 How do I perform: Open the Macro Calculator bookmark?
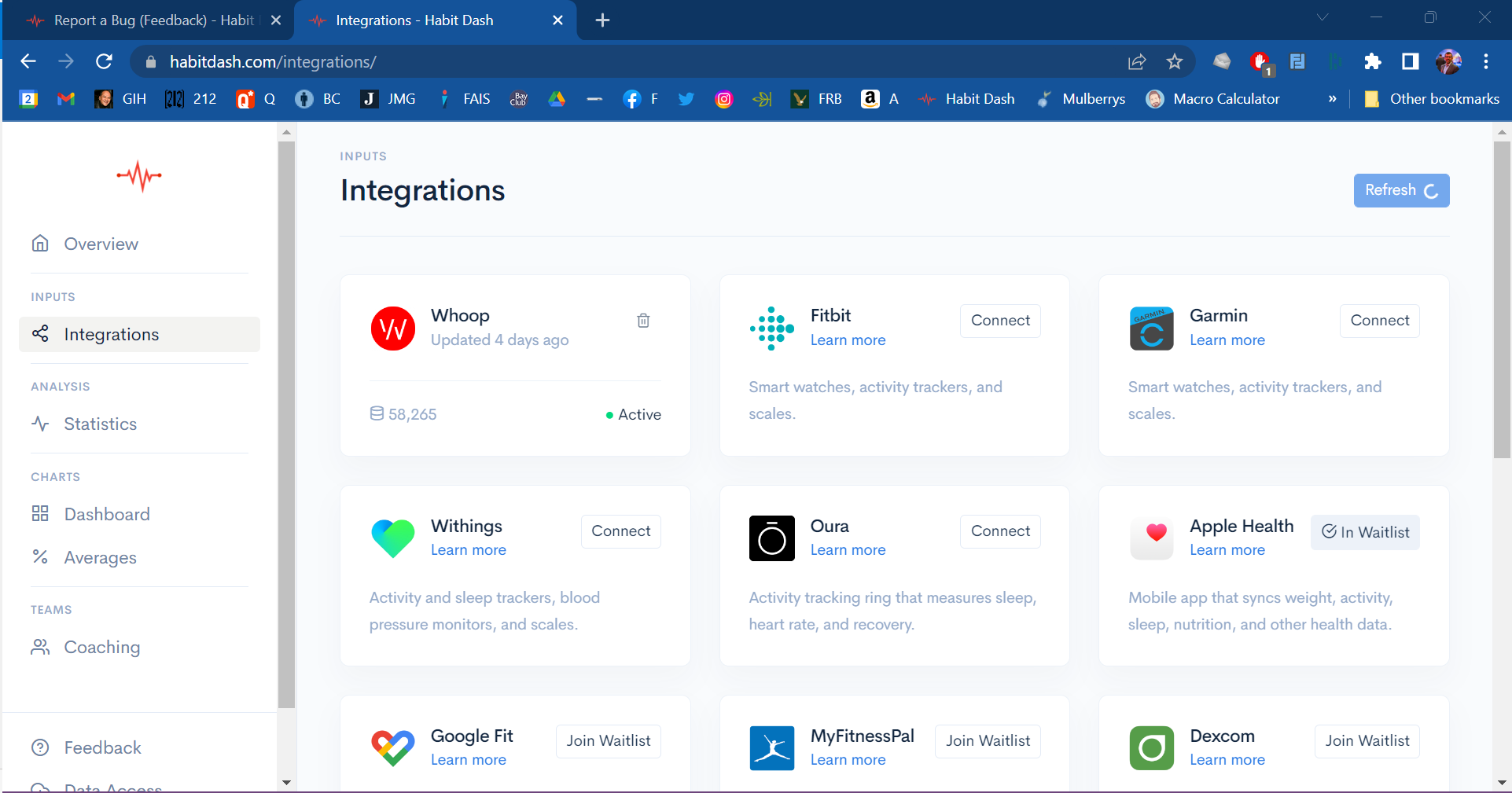pyautogui.click(x=1213, y=99)
